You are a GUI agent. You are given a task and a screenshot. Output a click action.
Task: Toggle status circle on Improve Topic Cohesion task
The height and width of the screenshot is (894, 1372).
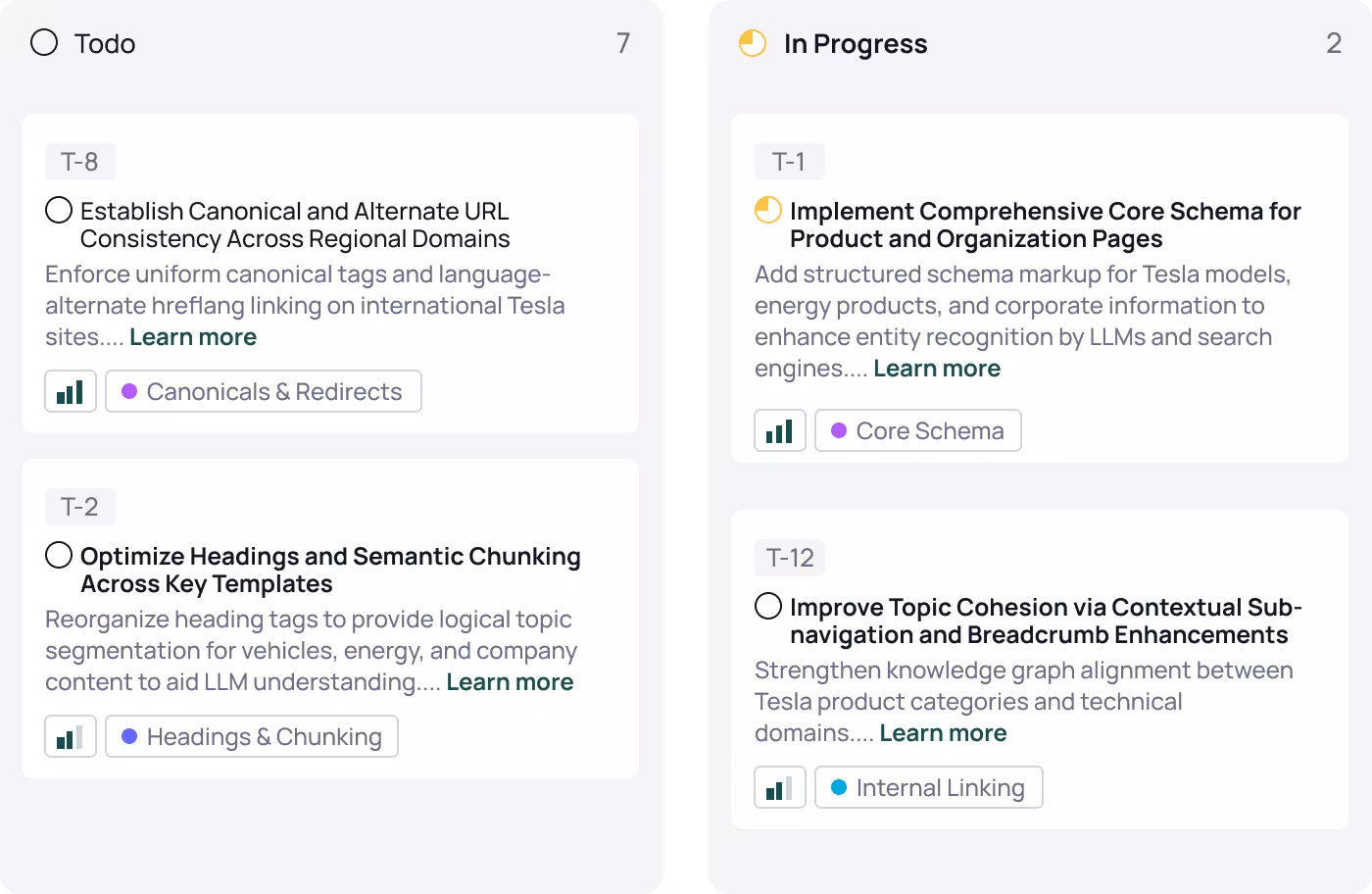pyautogui.click(x=768, y=607)
